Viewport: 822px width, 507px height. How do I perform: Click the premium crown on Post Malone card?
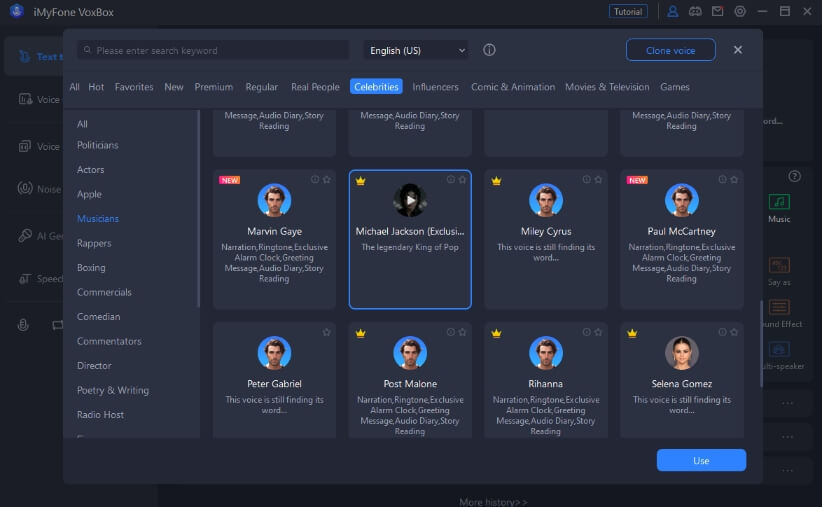click(x=360, y=333)
